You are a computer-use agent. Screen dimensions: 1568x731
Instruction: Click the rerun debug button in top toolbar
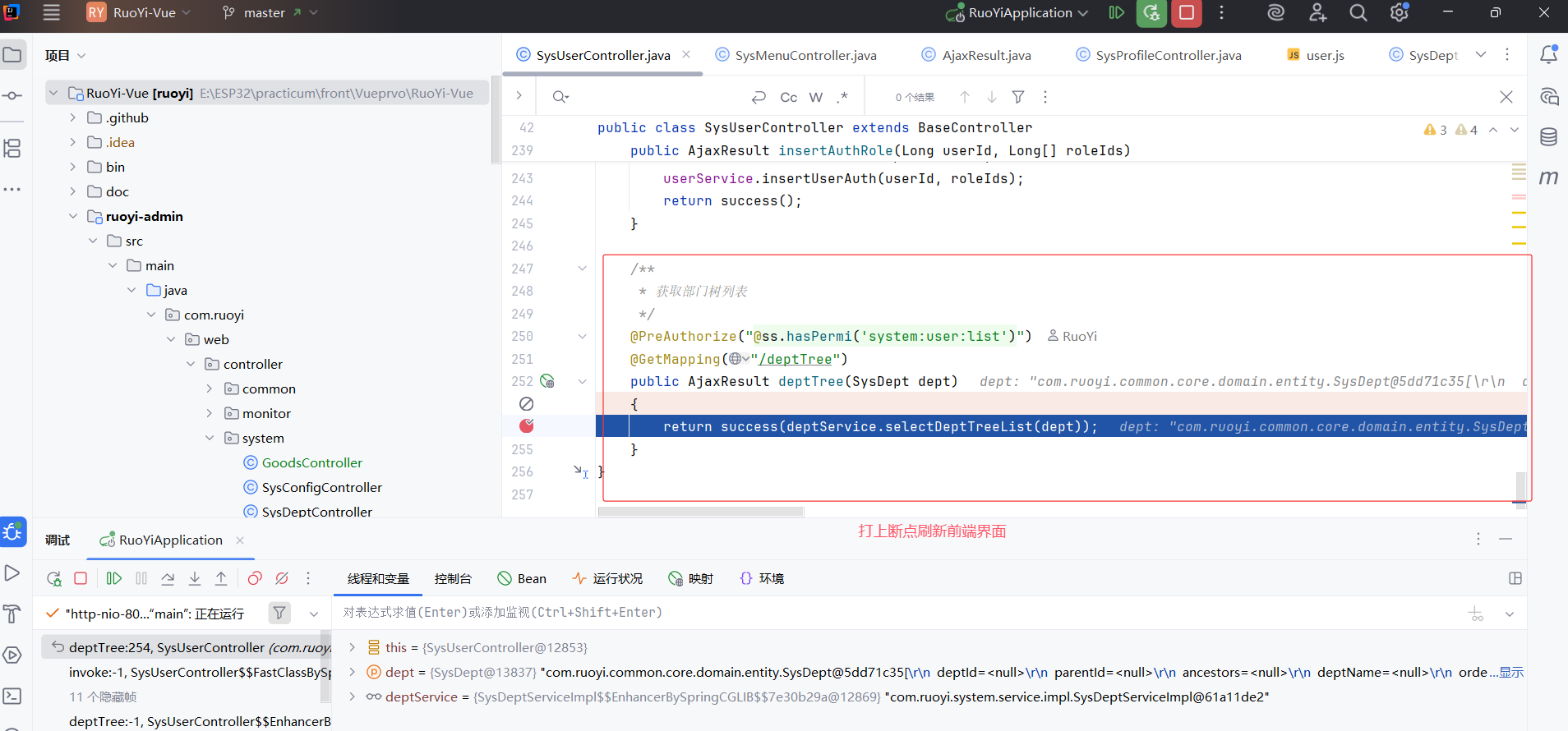coord(1151,13)
